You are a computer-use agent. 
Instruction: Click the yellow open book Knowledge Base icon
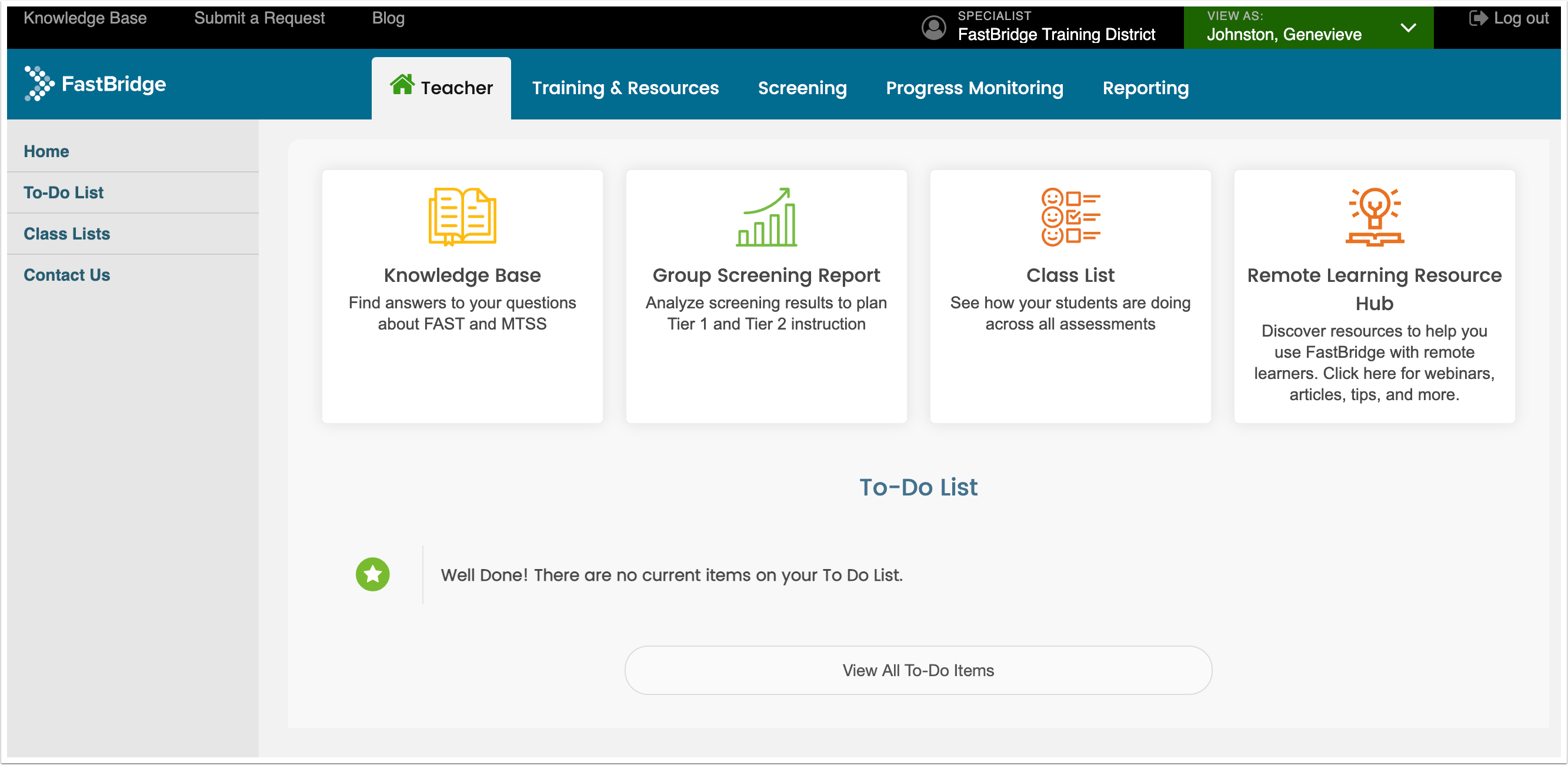[462, 216]
